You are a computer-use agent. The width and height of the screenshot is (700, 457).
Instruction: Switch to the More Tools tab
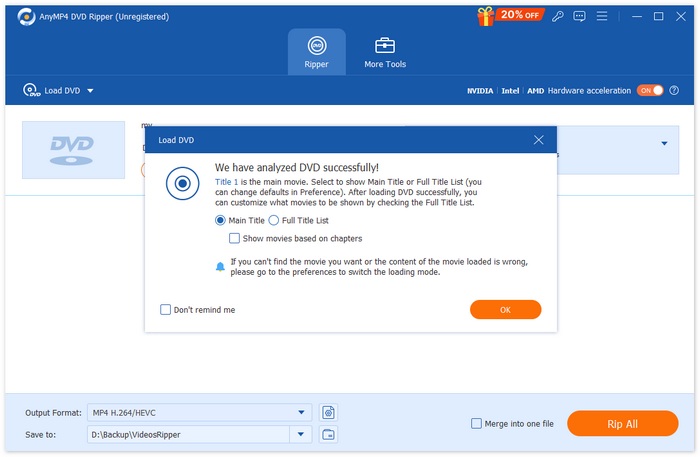pyautogui.click(x=384, y=52)
